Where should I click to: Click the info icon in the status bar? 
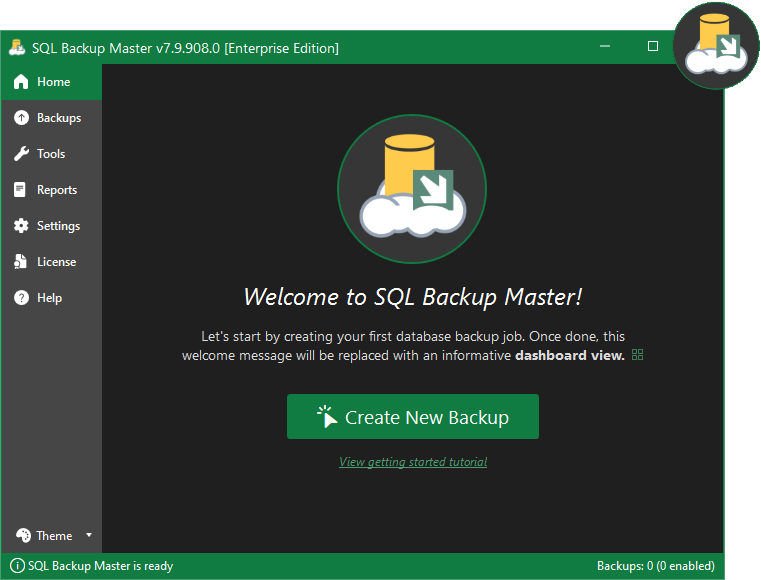[x=17, y=565]
